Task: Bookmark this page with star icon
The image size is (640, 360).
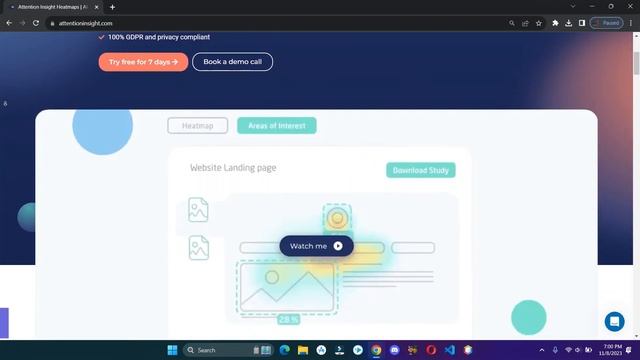Action: click(x=539, y=23)
